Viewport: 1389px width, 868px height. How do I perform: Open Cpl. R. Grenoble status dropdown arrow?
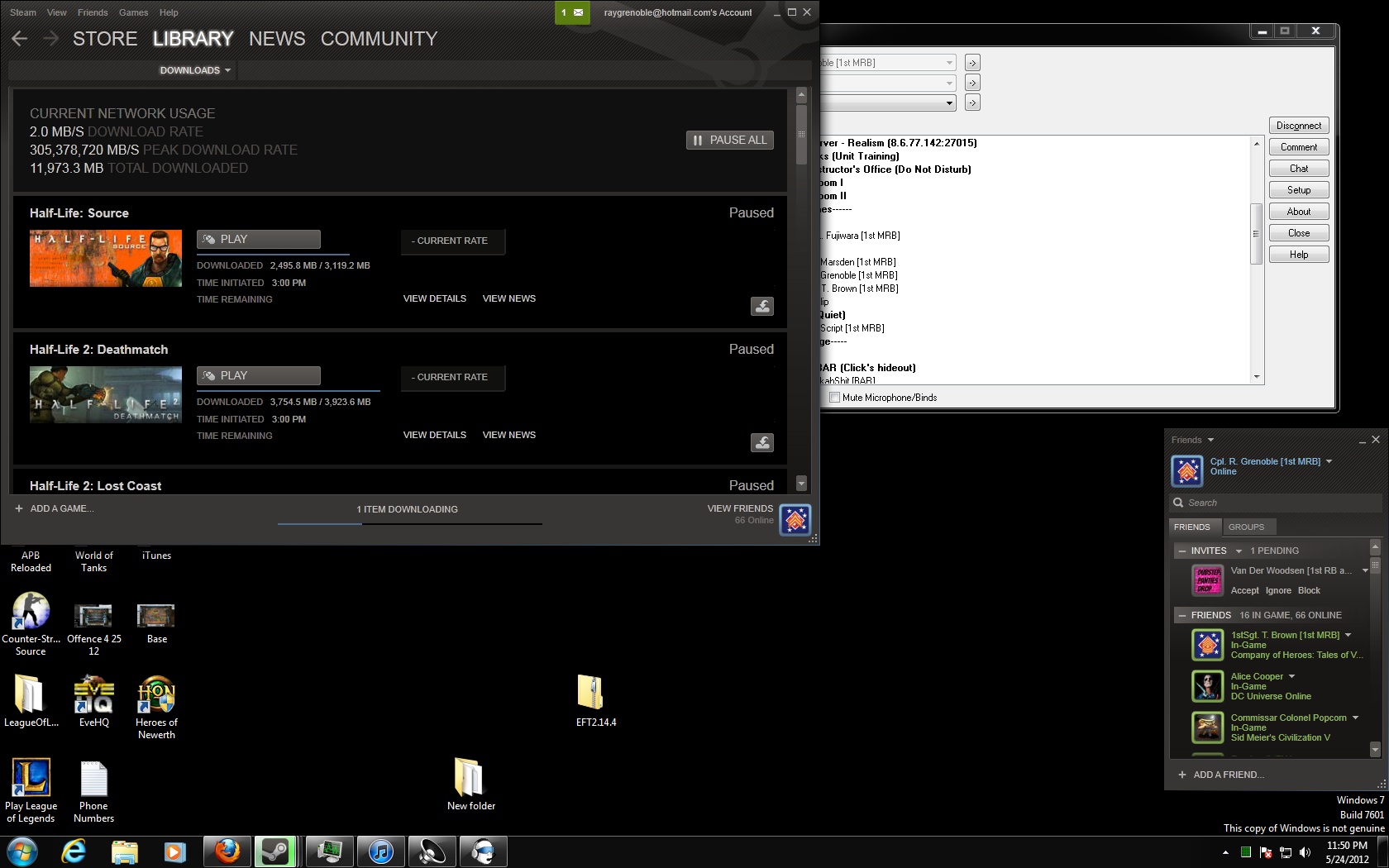click(x=1329, y=461)
